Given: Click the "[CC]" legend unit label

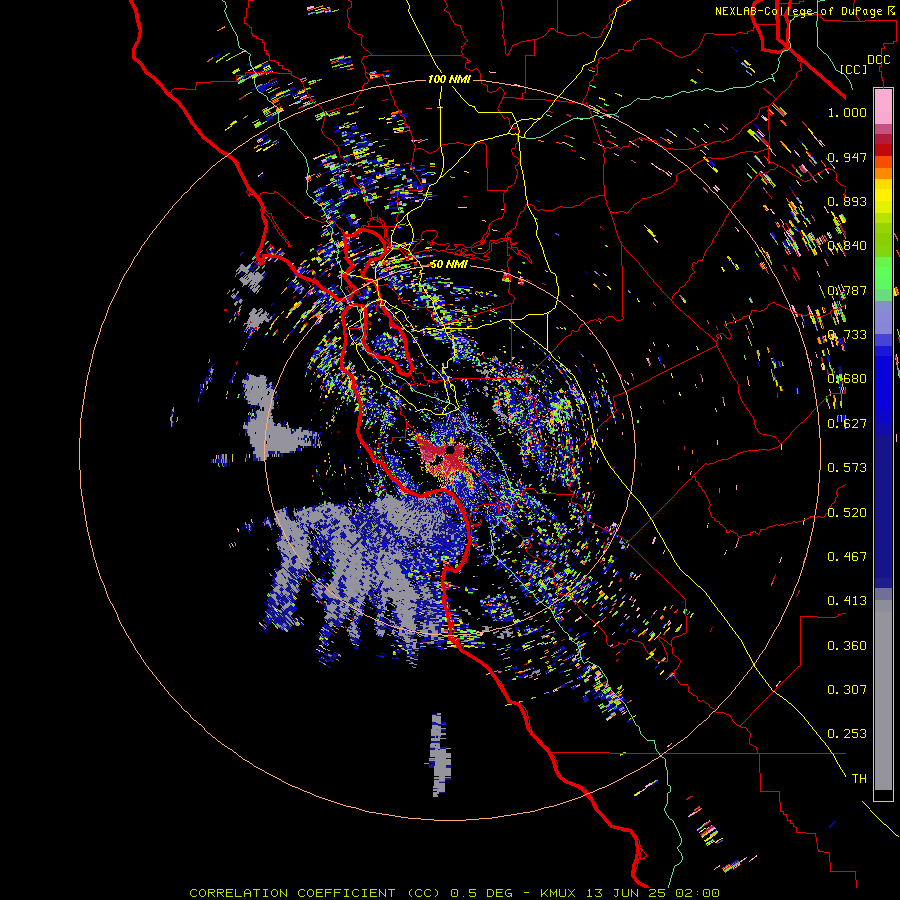Looking at the screenshot, I should (x=854, y=69).
